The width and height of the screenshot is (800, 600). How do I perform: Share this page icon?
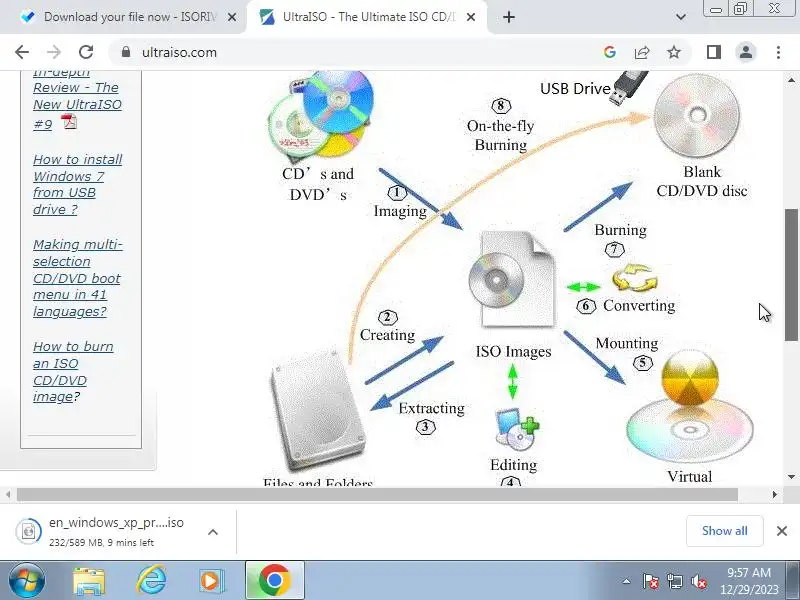pos(642,52)
